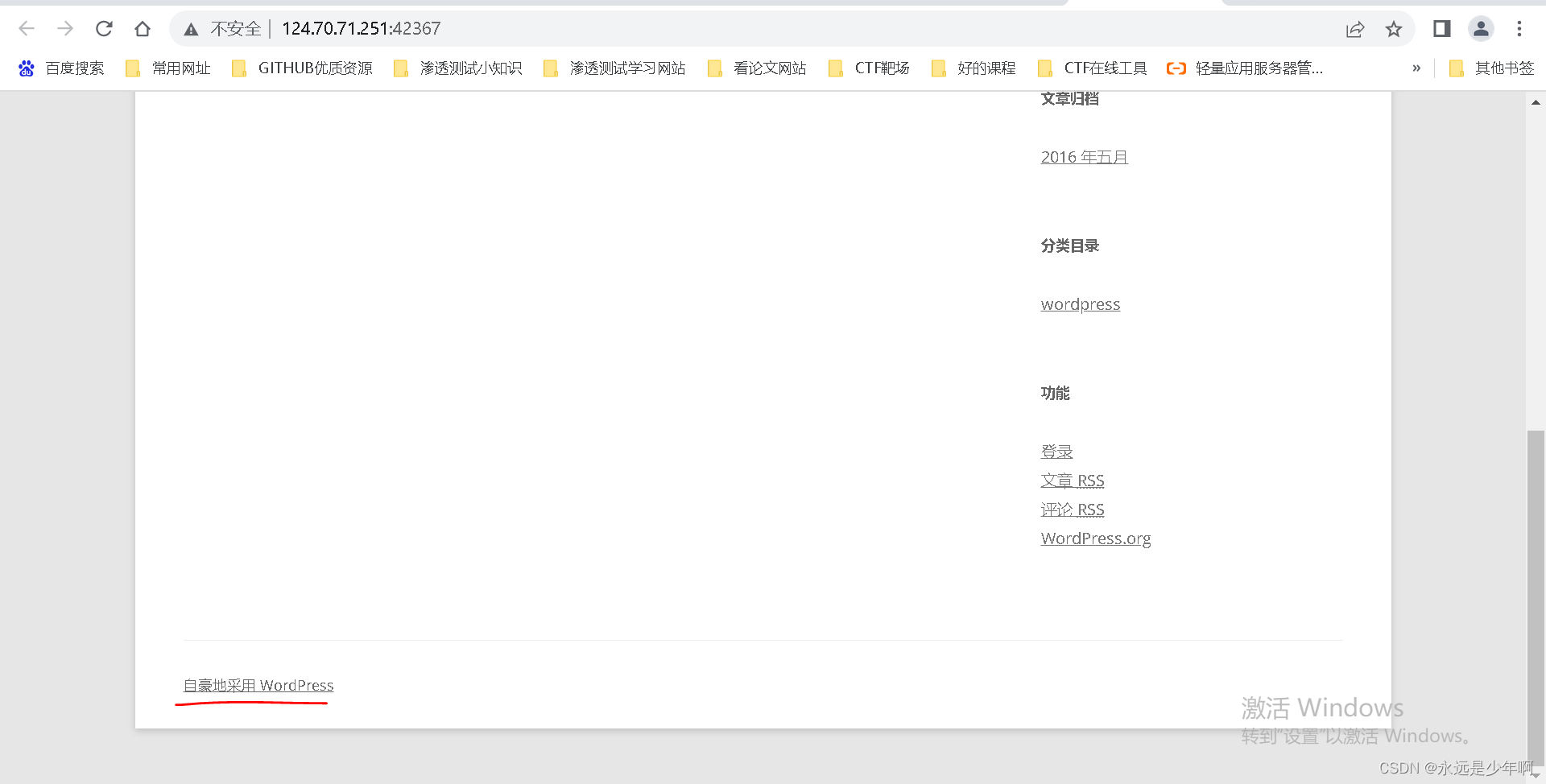Share this page via the share icon

pyautogui.click(x=1355, y=29)
